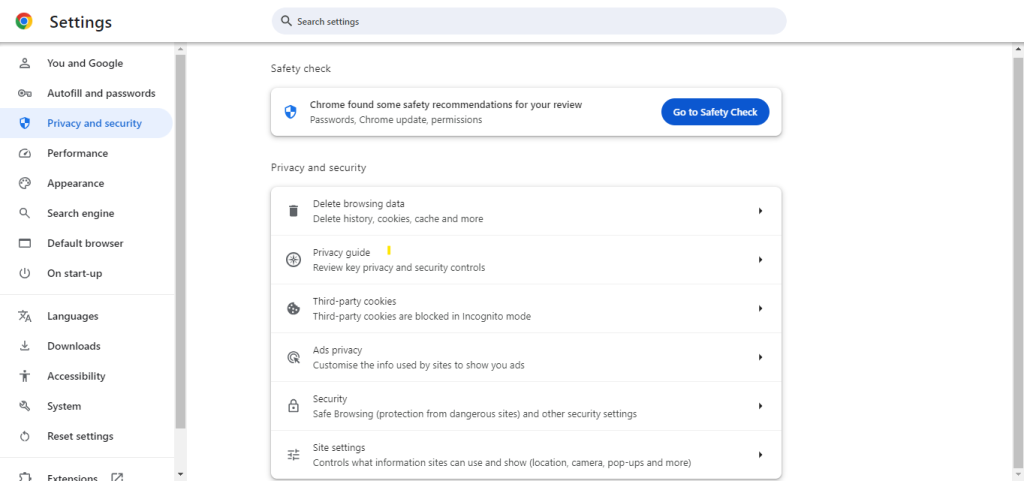This screenshot has width=1024, height=481.
Task: Open Delete browsing data
Action: [x=526, y=211]
